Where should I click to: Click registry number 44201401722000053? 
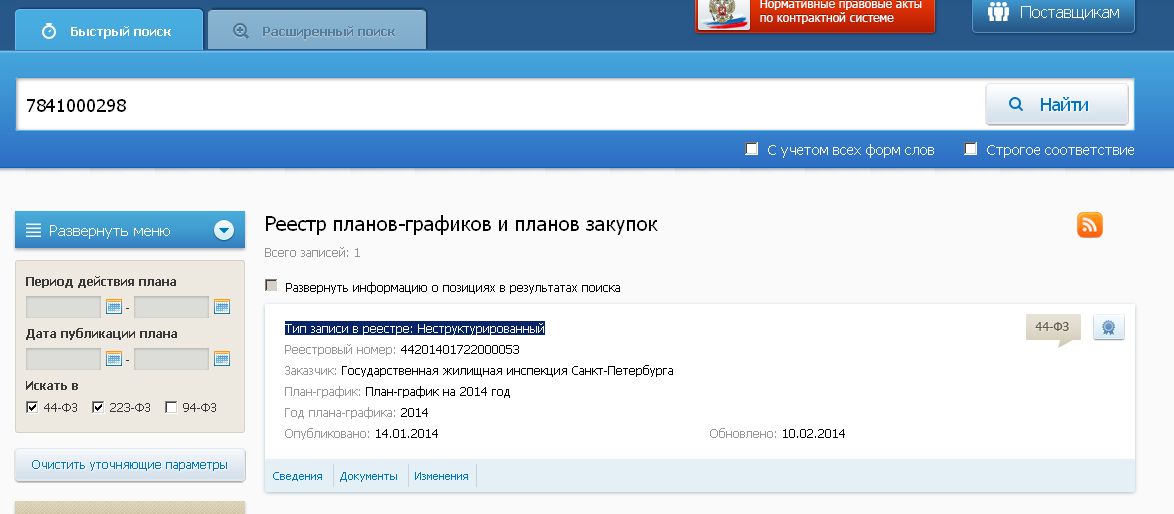pos(460,349)
